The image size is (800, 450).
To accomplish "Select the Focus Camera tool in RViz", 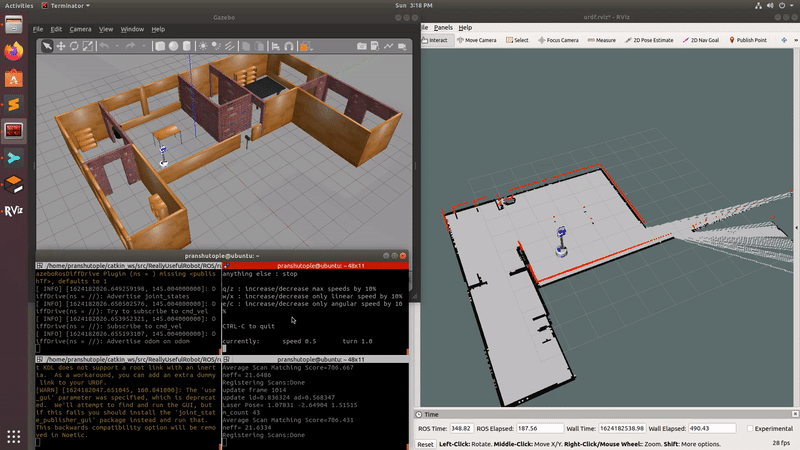I will click(559, 40).
